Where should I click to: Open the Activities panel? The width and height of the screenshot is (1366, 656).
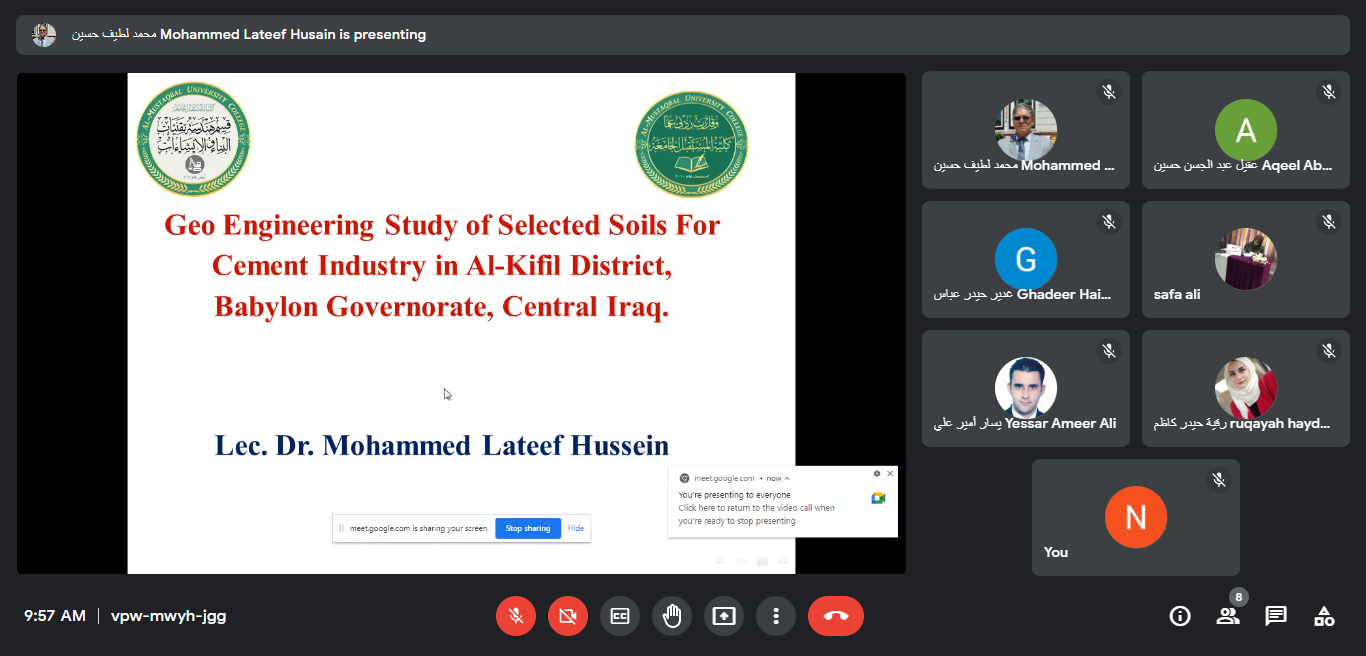pos(1324,616)
